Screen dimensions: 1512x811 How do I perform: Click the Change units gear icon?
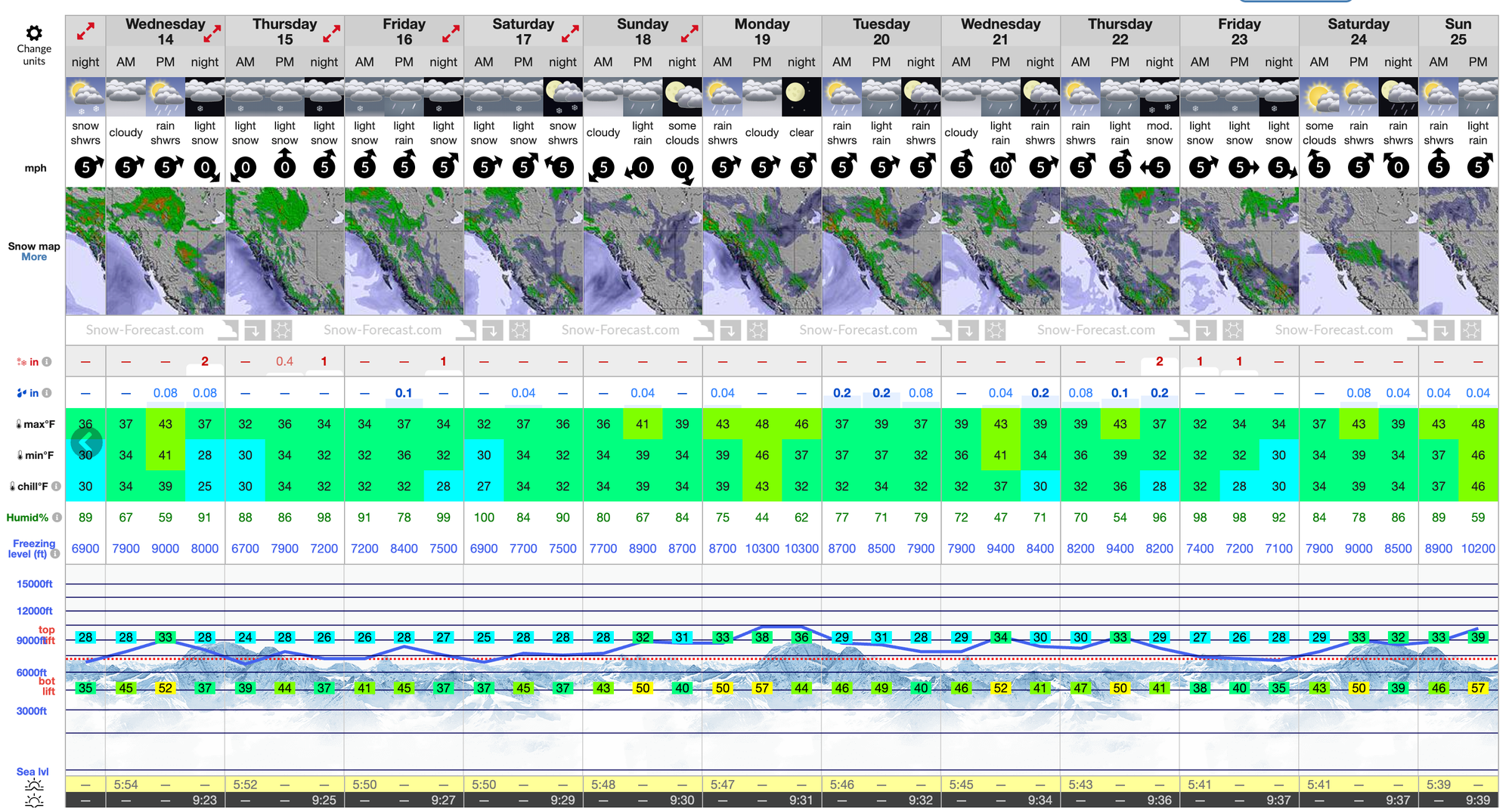tap(34, 33)
